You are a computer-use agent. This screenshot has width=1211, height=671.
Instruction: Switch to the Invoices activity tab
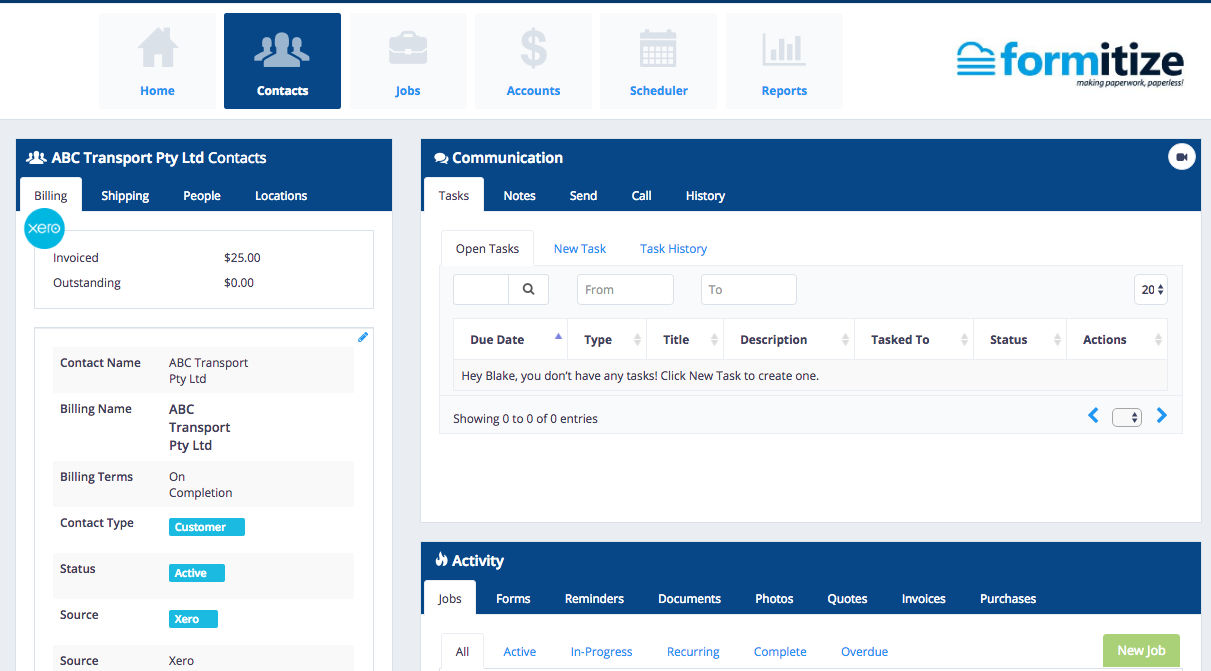[x=923, y=599]
